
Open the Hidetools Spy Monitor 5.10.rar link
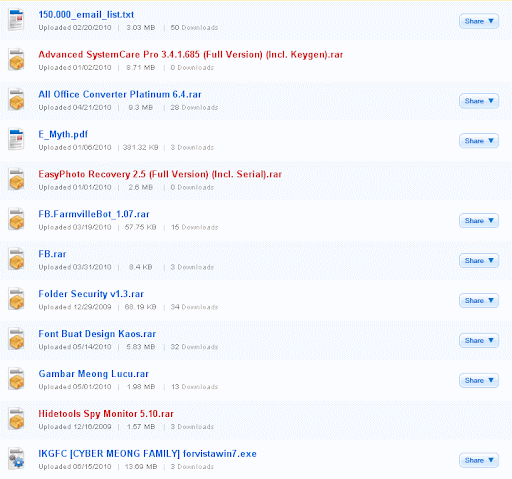tap(106, 414)
